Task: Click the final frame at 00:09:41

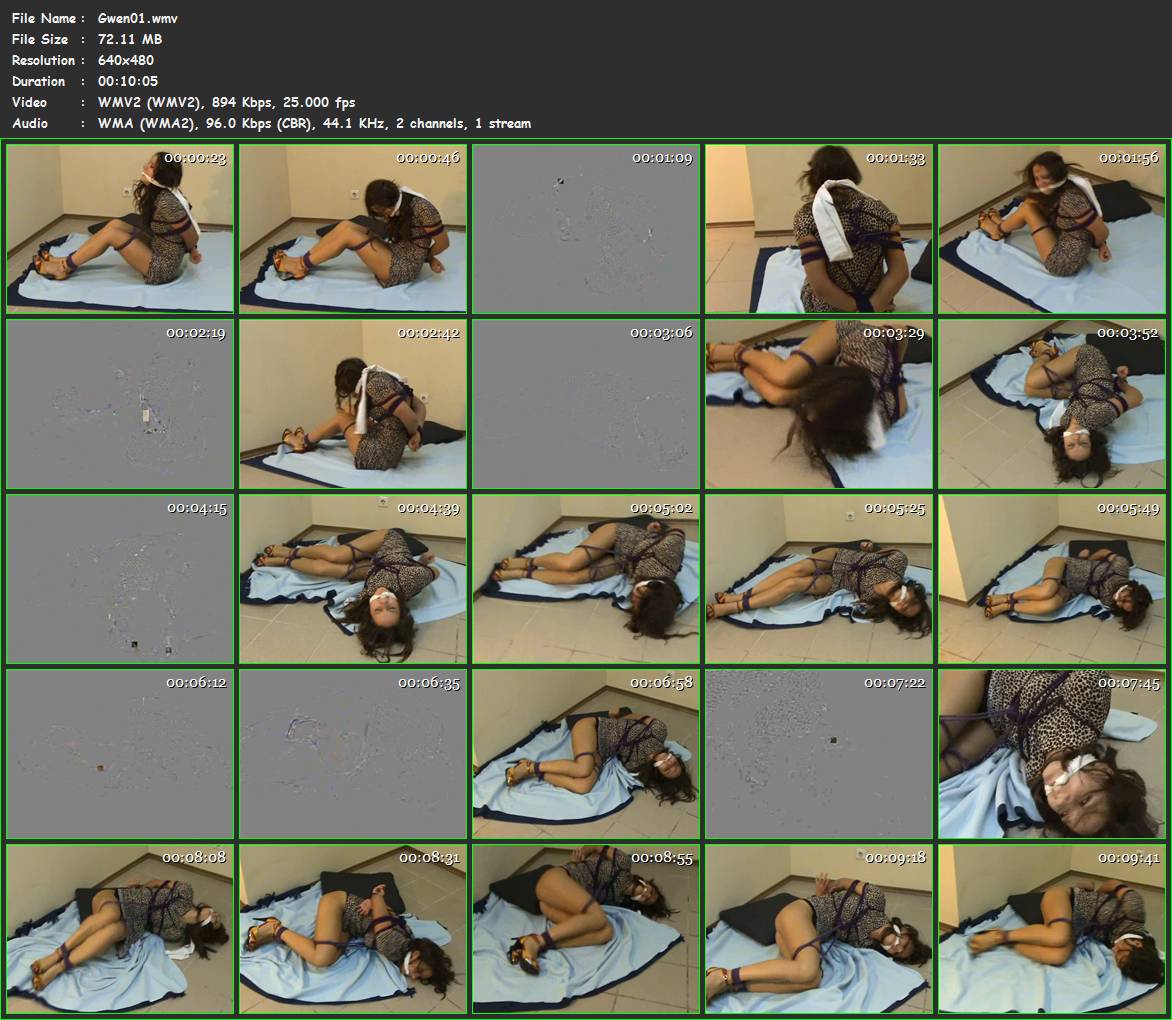Action: 1052,929
